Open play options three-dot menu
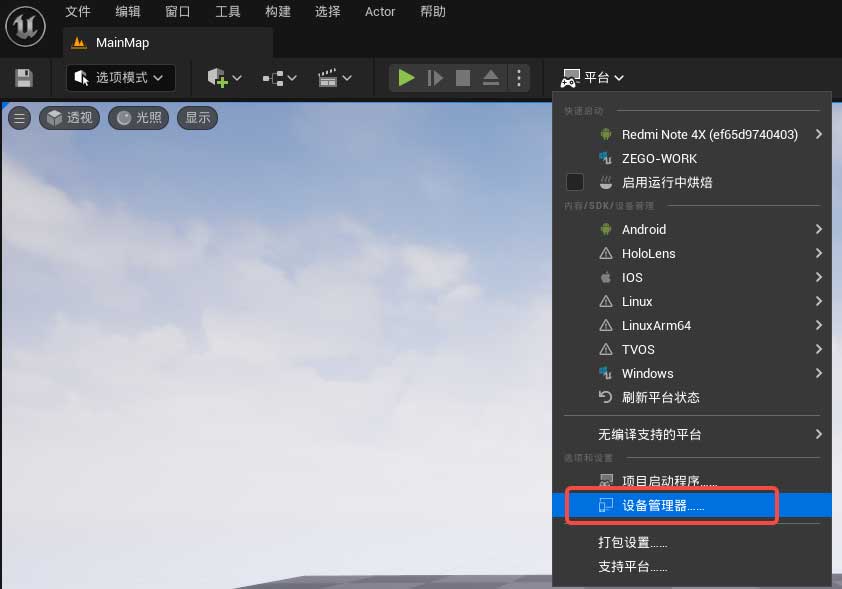 [518, 78]
